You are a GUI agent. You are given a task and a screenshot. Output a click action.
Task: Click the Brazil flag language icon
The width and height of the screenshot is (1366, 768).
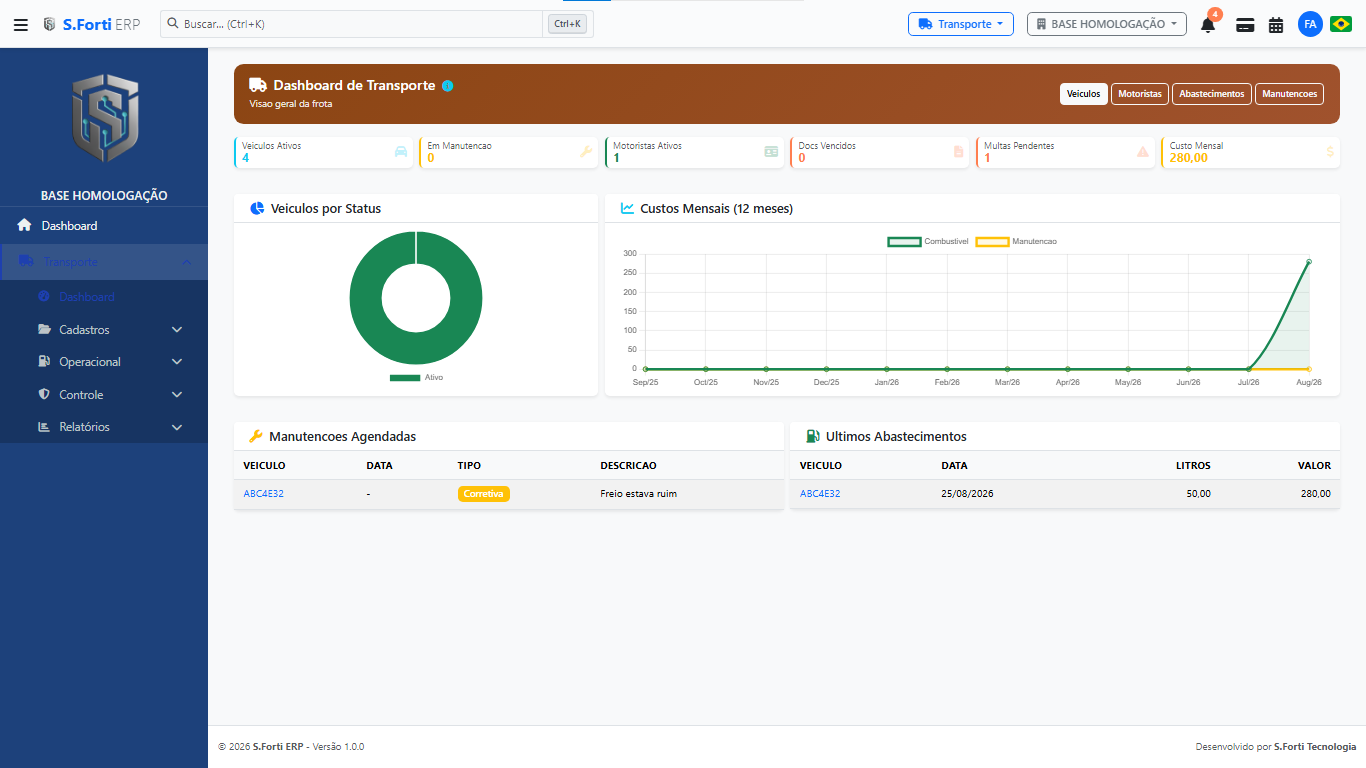click(x=1340, y=24)
